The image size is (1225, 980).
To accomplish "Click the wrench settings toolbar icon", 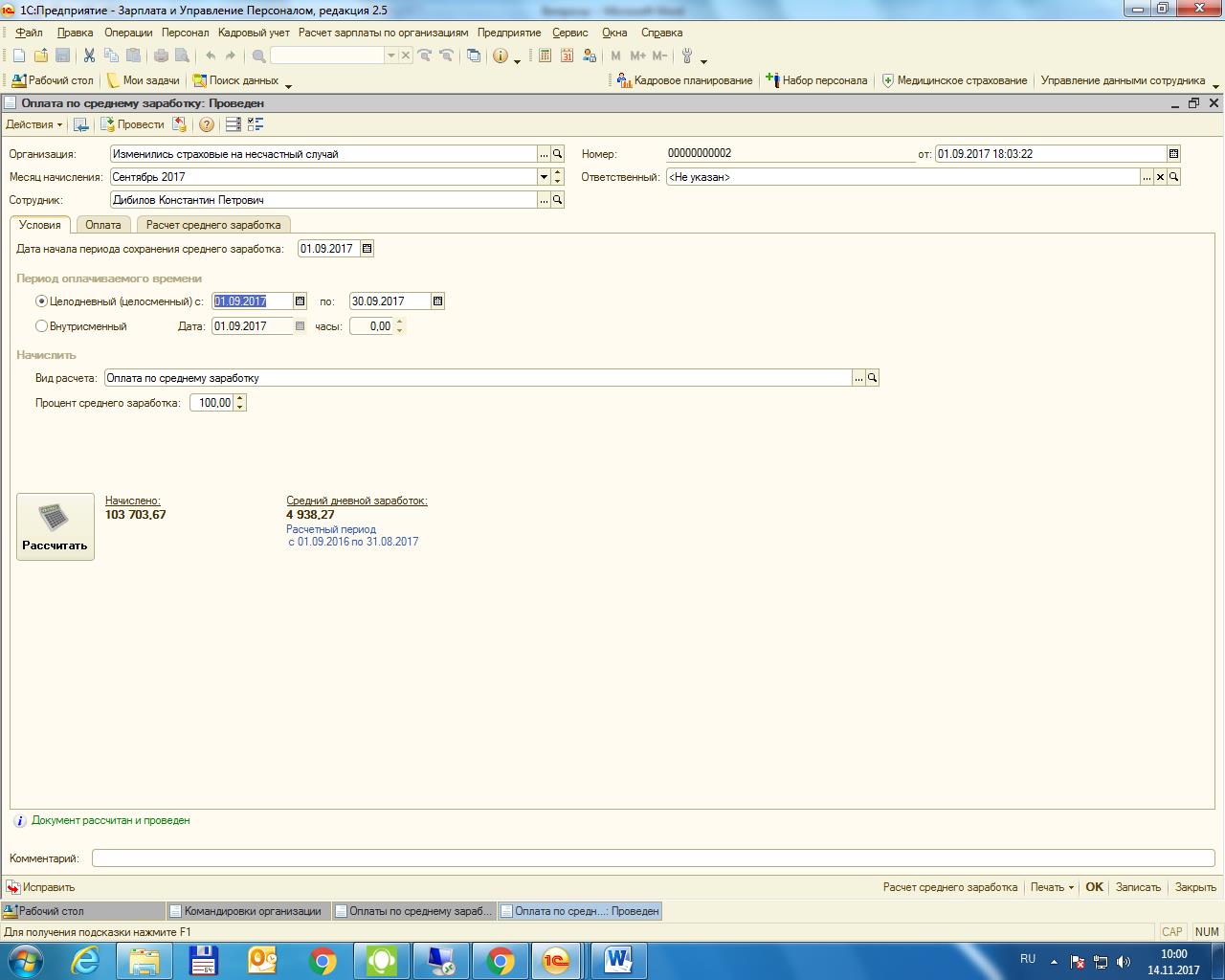I will click(x=687, y=56).
